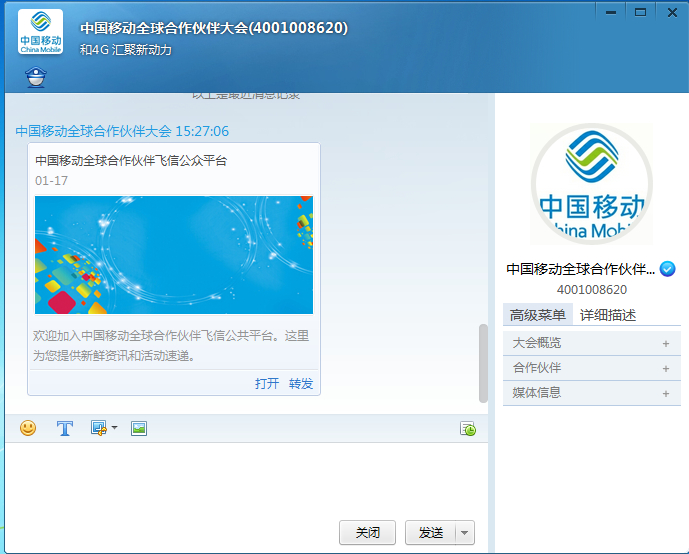
Task: Switch to the 高级菜单 tab
Action: coord(537,315)
